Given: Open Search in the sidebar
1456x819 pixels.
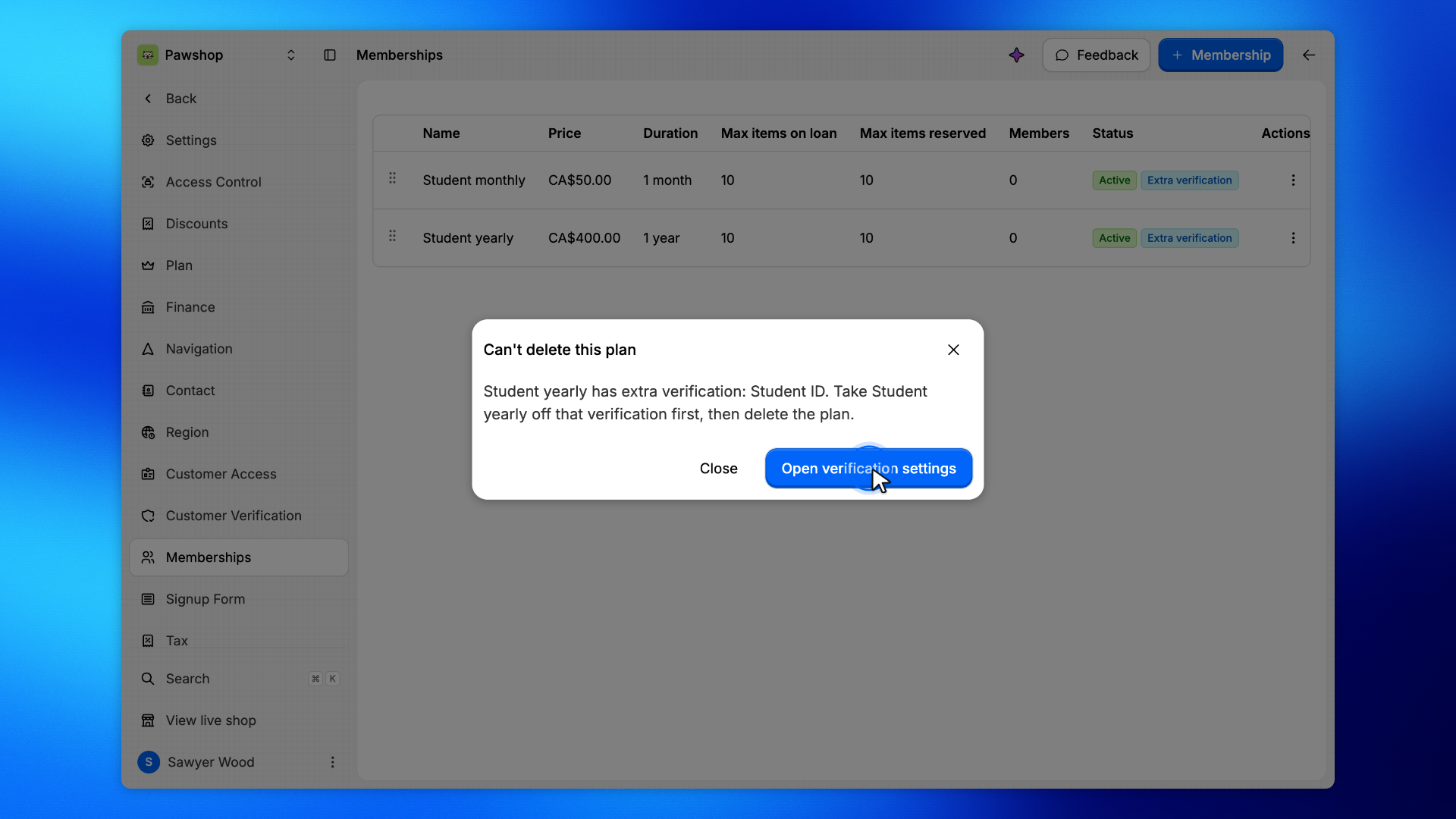Looking at the screenshot, I should [x=239, y=679].
